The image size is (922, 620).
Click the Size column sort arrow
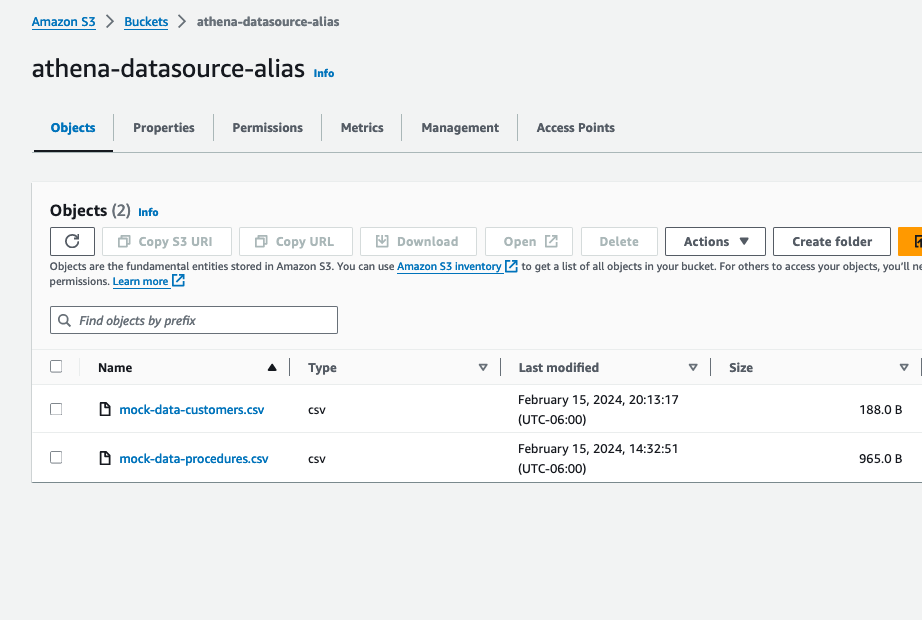(x=904, y=368)
